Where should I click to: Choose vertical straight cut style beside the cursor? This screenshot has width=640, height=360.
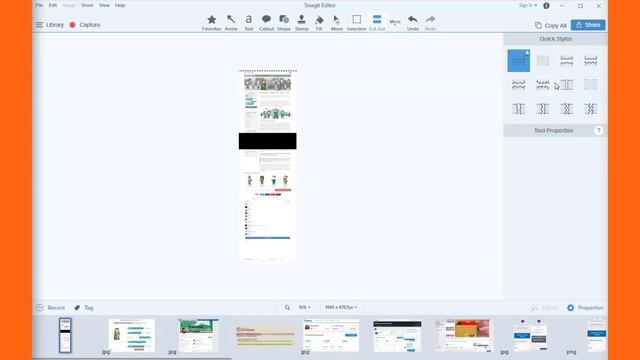[x=567, y=85]
